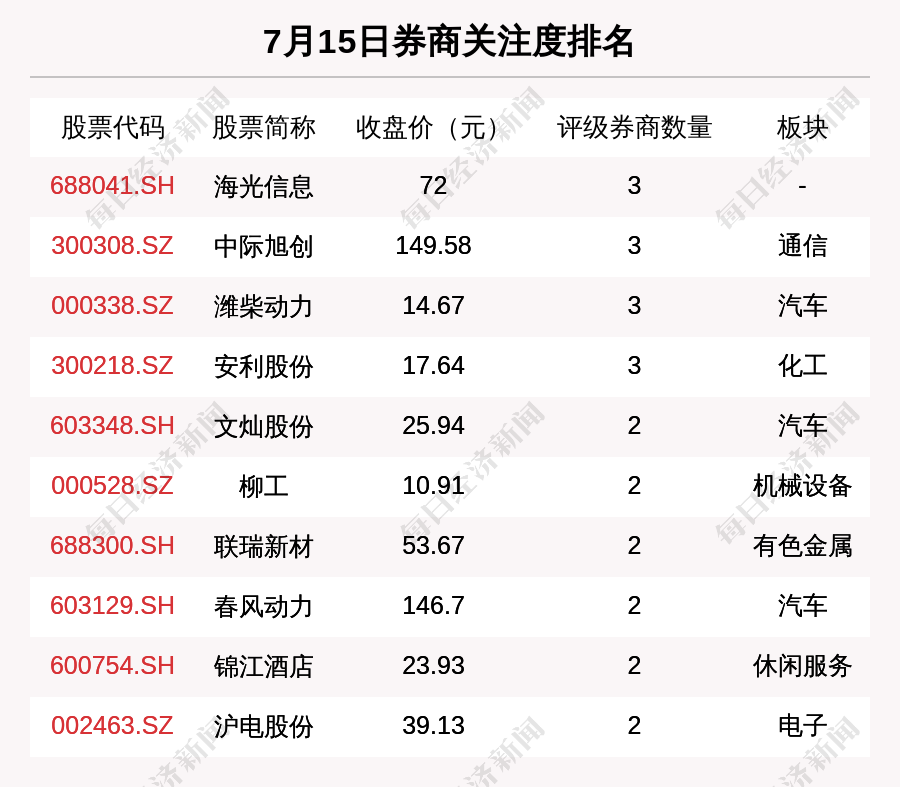Select stock name 中际旭创

[263, 247]
